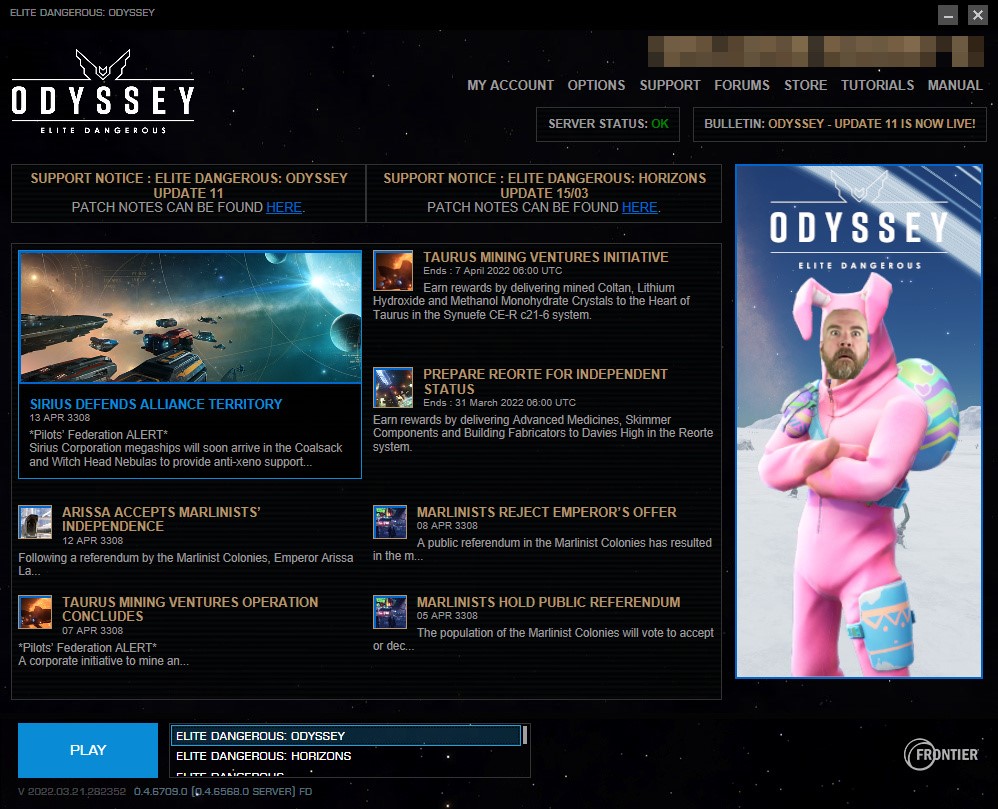The image size is (998, 809).
Task: Click "A corporate initiative to mine an..." summary
Action: (x=104, y=661)
